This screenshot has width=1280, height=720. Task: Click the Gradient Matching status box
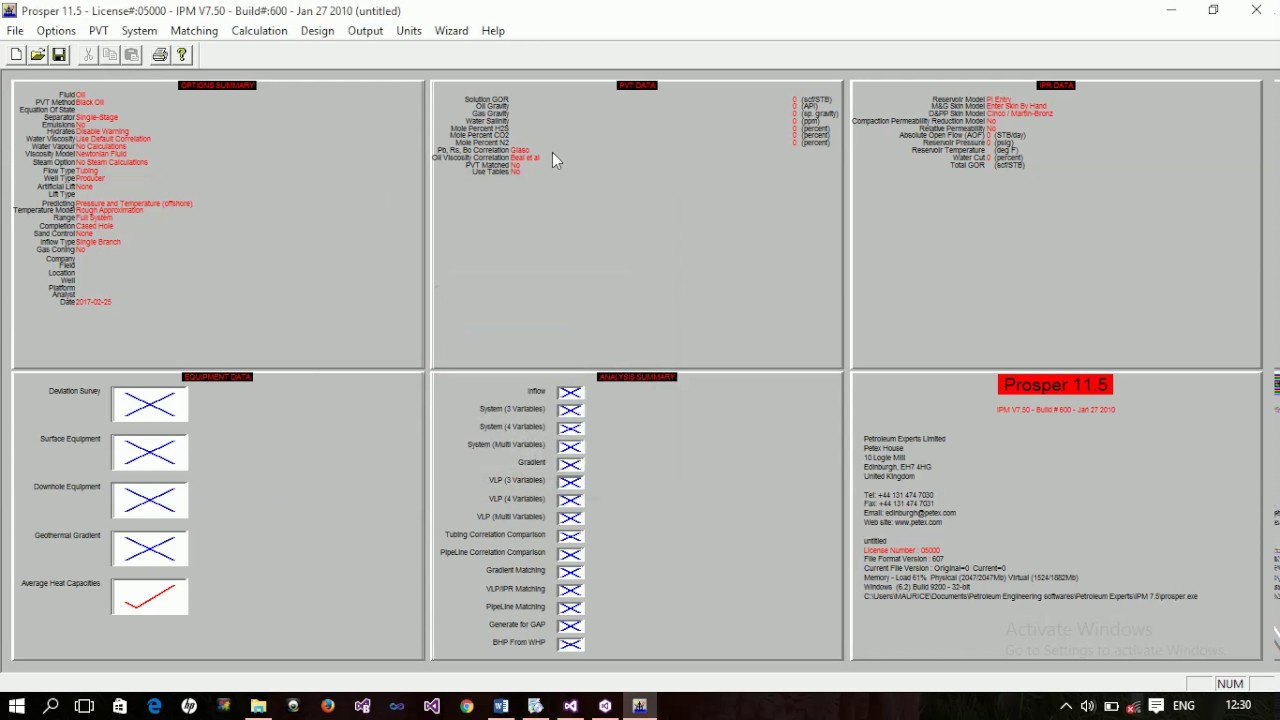571,571
